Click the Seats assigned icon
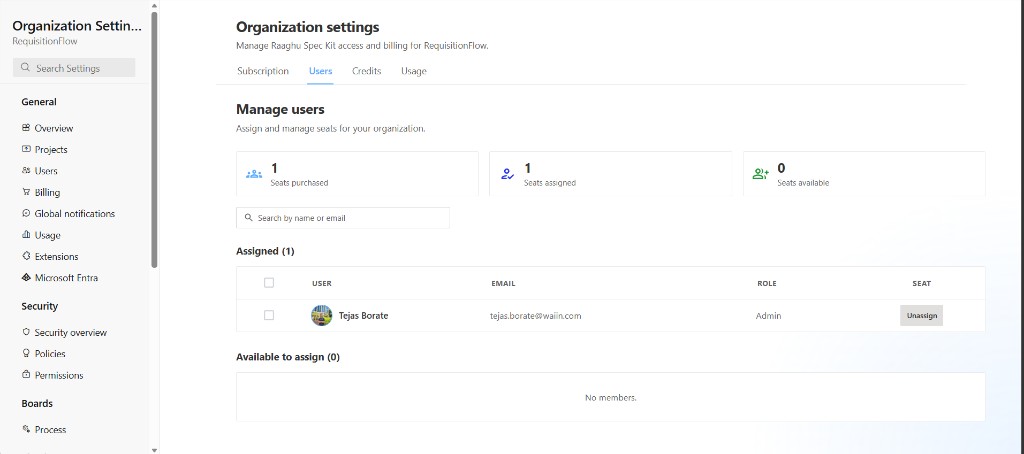 pos(507,174)
